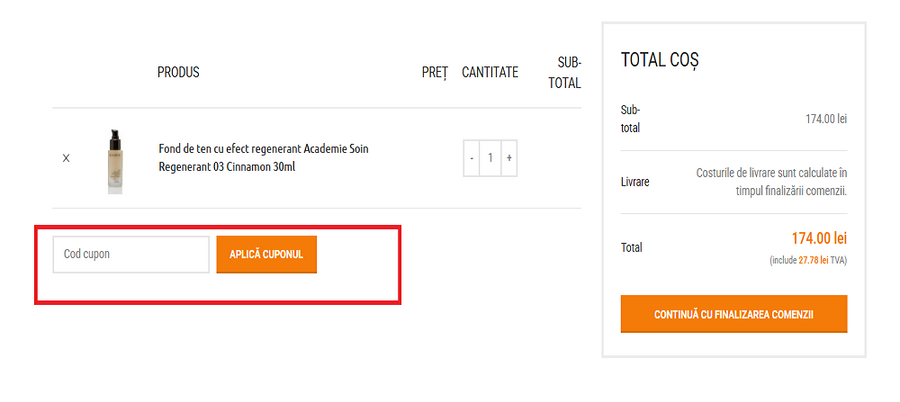Decrease quantity with the minus button
Screen dimensions: 900x402
pos(472,158)
